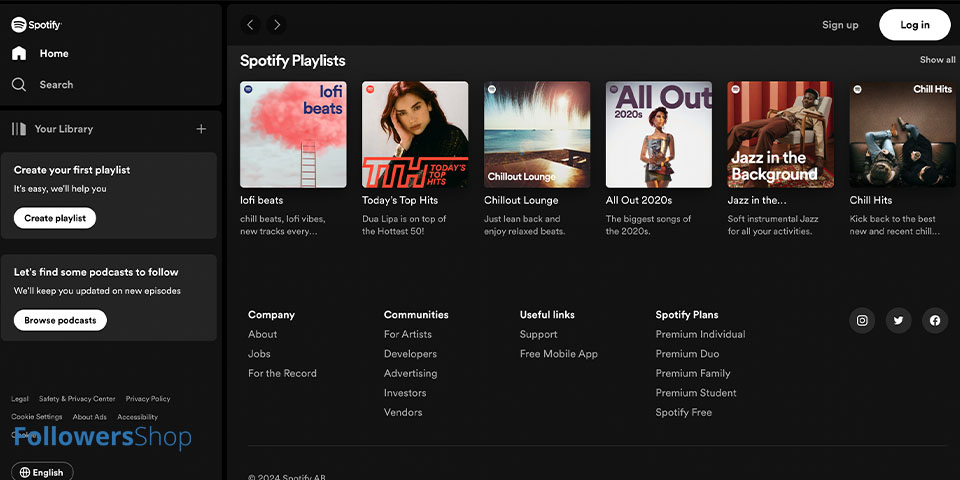Open the For the Record link
Image resolution: width=960 pixels, height=480 pixels.
[282, 373]
